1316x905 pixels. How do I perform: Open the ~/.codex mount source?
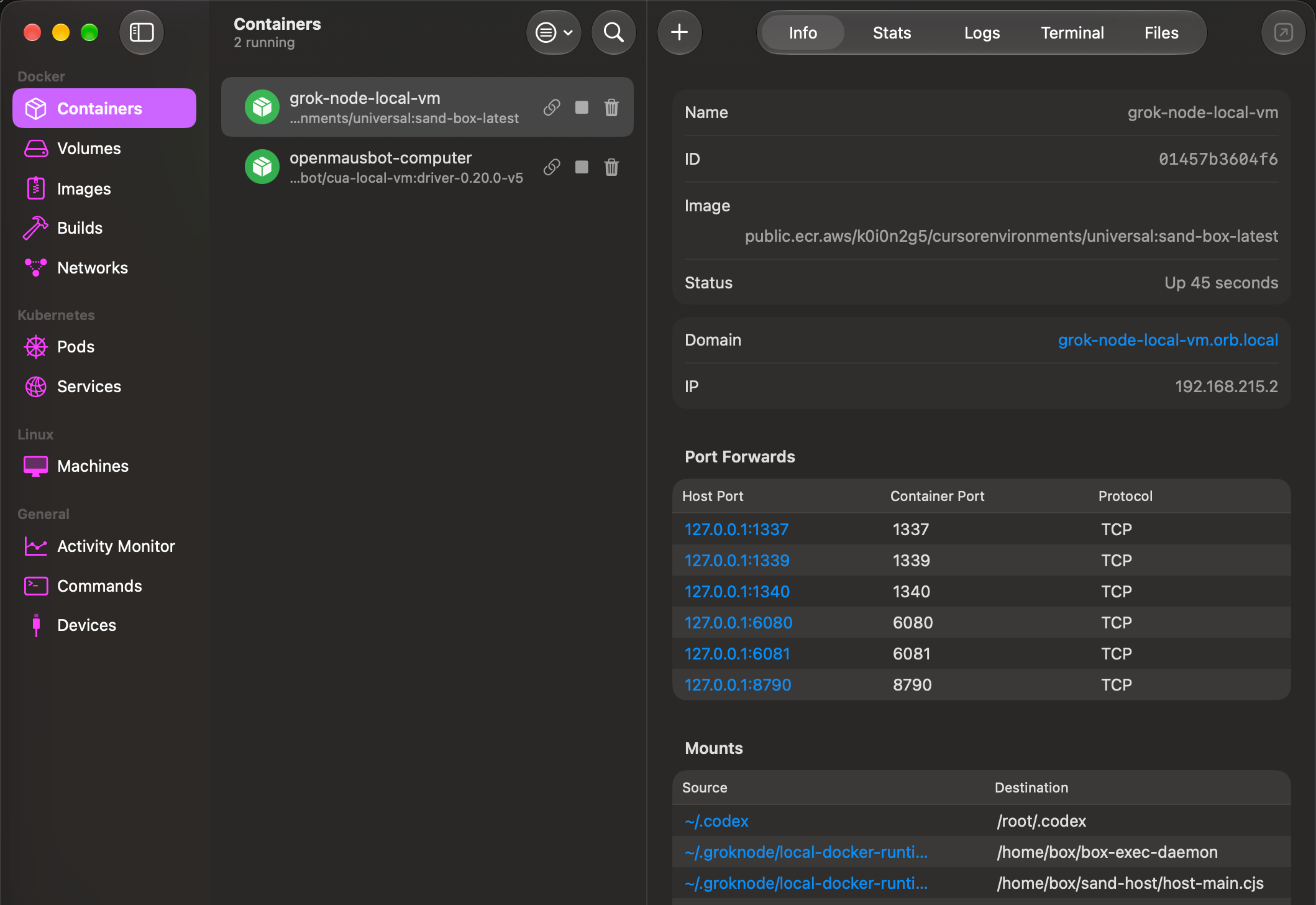pyautogui.click(x=716, y=821)
